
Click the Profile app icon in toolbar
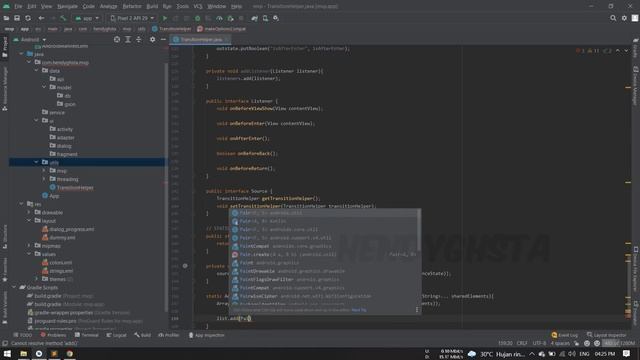(x=219, y=18)
